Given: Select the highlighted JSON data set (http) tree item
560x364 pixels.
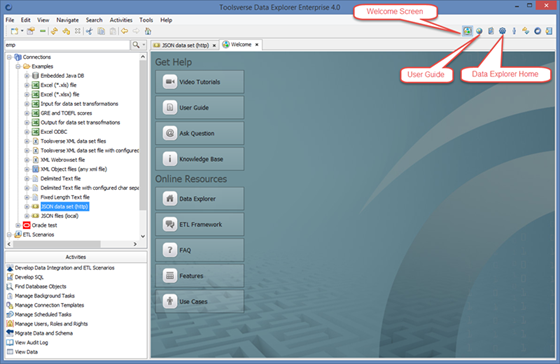Looking at the screenshot, I should point(65,206).
